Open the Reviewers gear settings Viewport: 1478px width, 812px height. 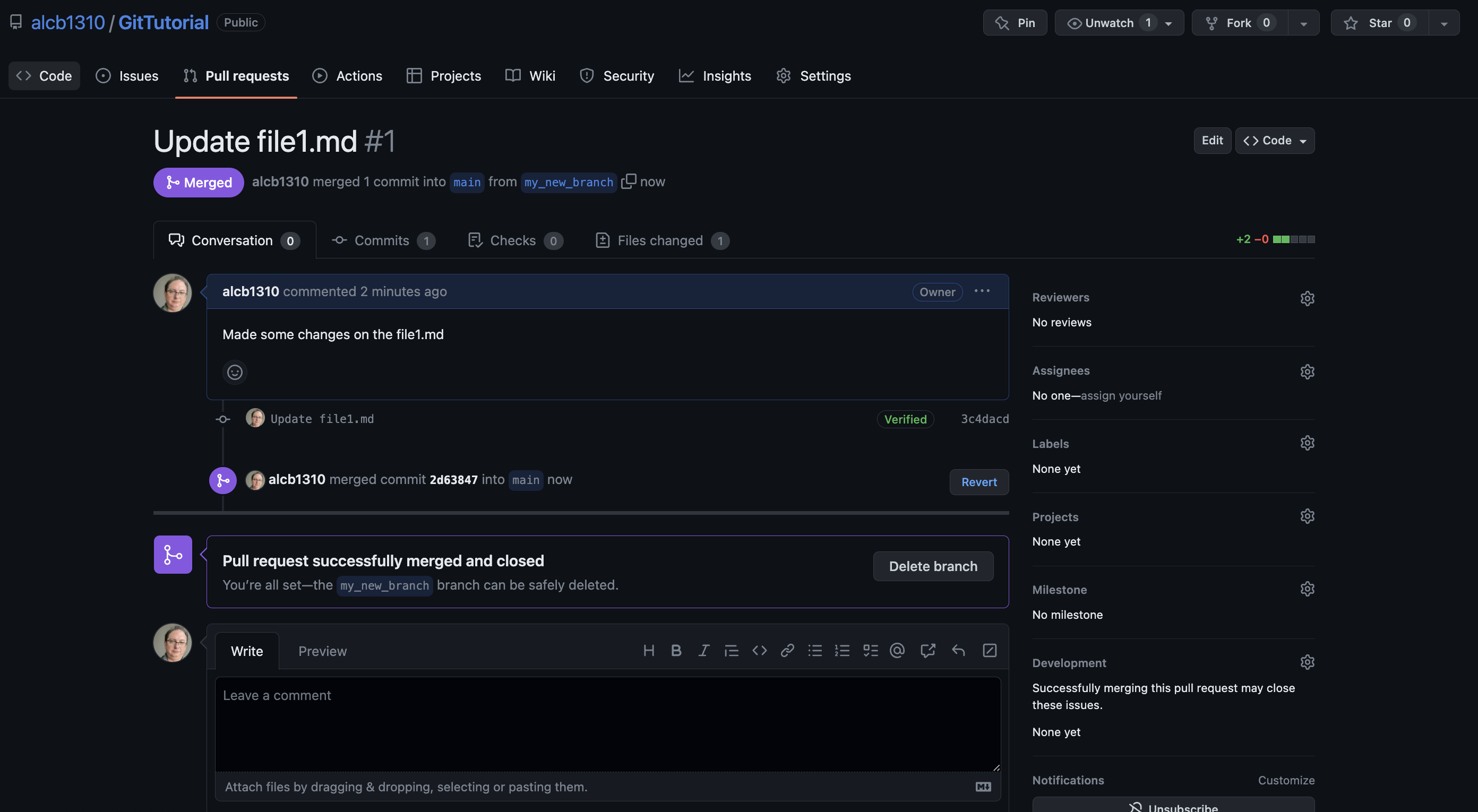[x=1307, y=298]
